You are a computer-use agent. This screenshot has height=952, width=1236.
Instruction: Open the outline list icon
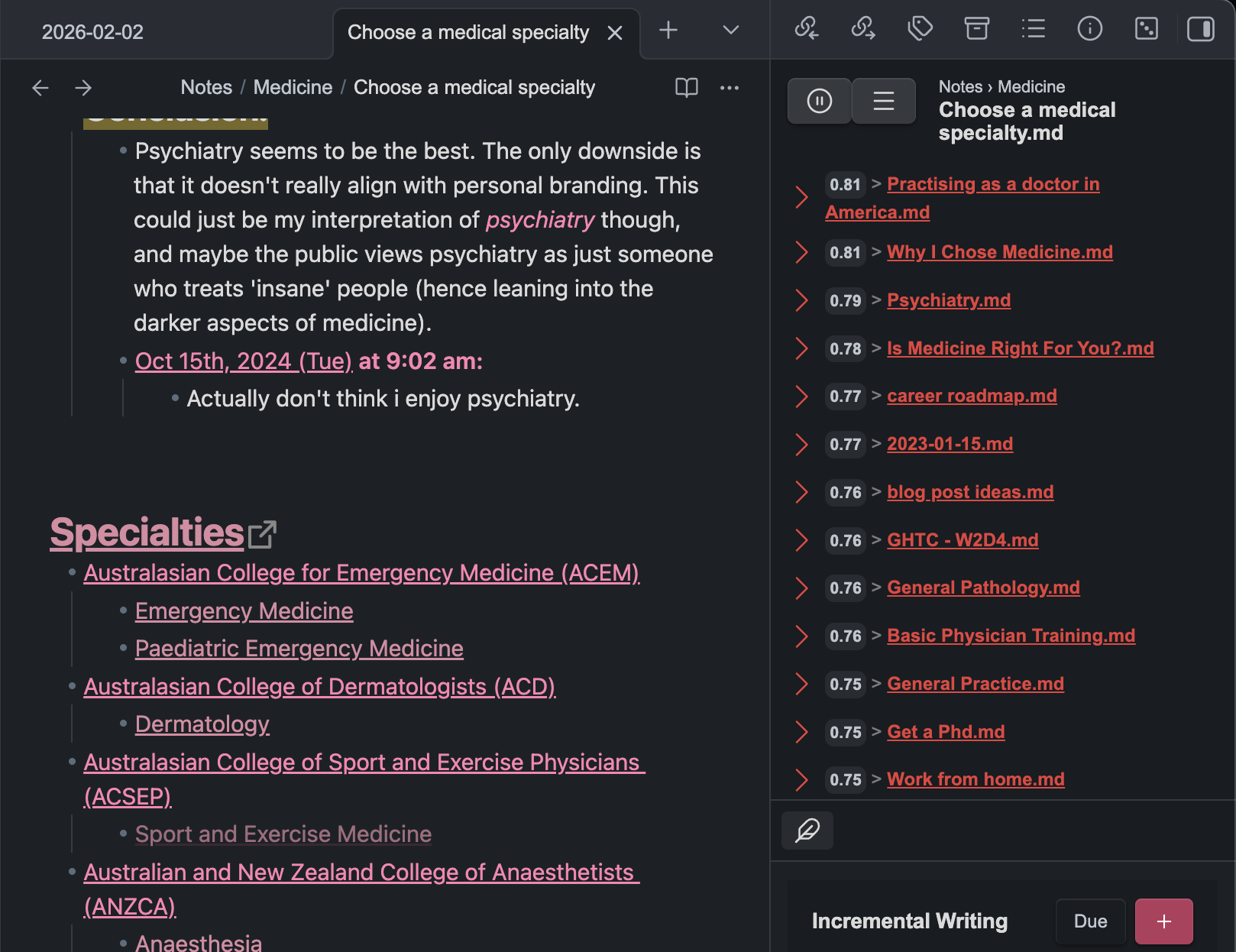point(1033,29)
